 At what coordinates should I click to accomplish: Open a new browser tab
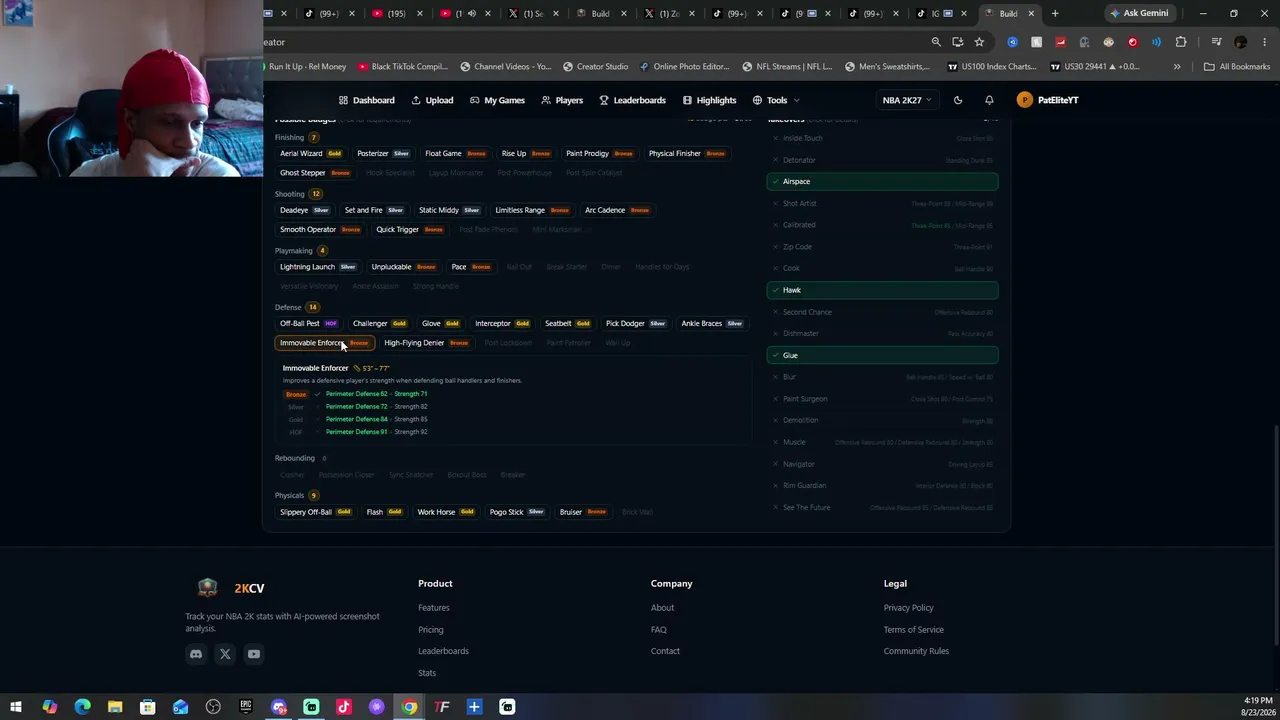coord(1055,13)
